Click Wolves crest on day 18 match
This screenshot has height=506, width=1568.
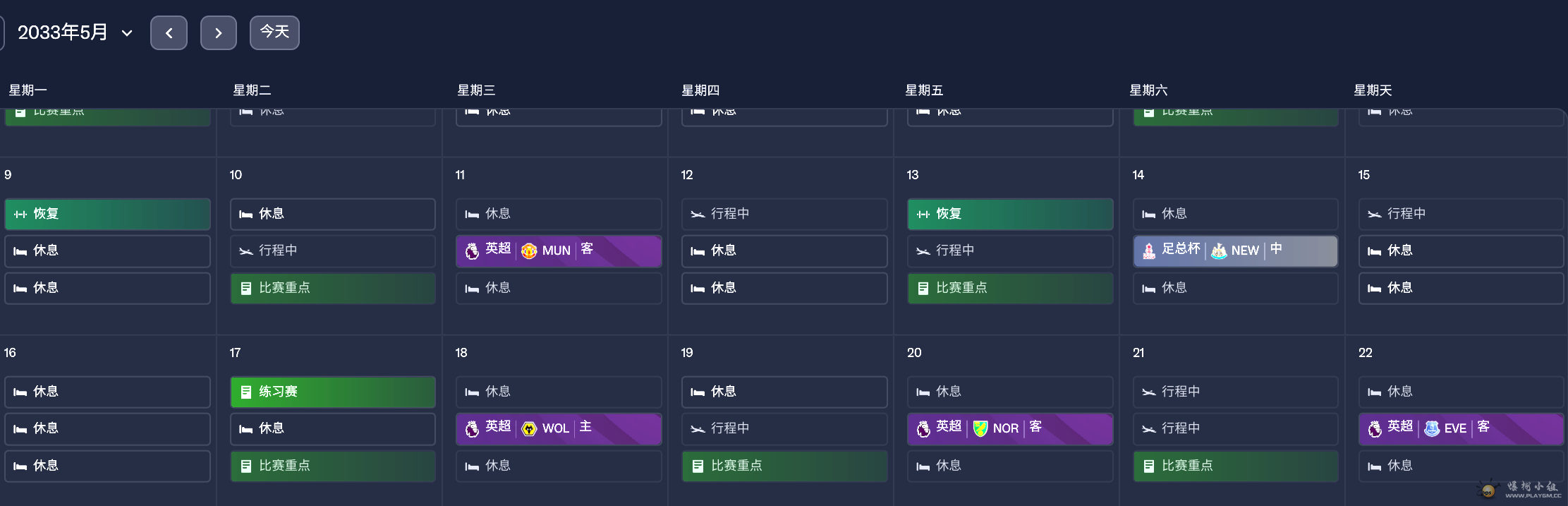(x=529, y=428)
